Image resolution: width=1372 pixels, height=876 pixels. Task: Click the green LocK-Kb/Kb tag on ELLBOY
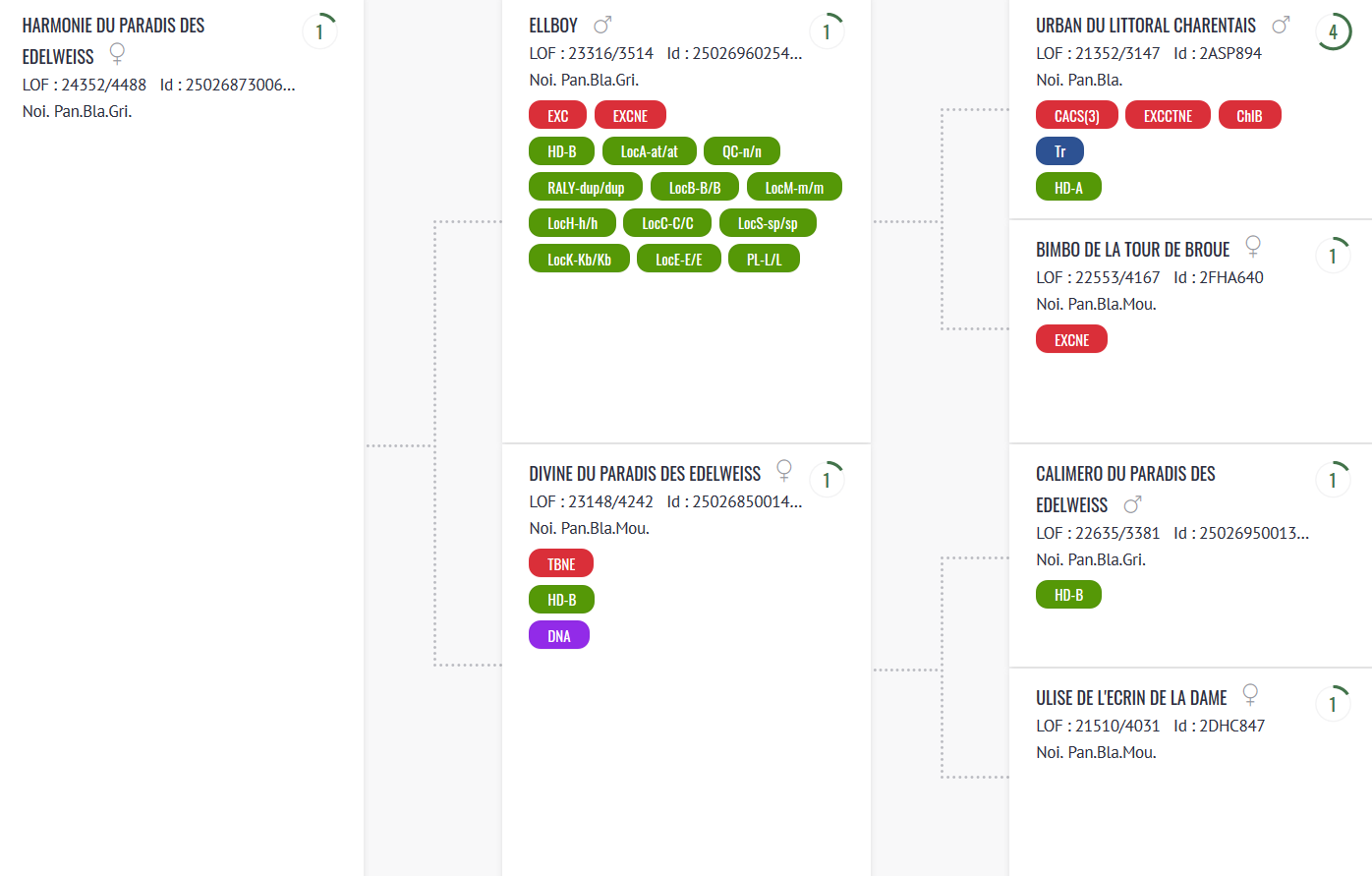(x=579, y=259)
